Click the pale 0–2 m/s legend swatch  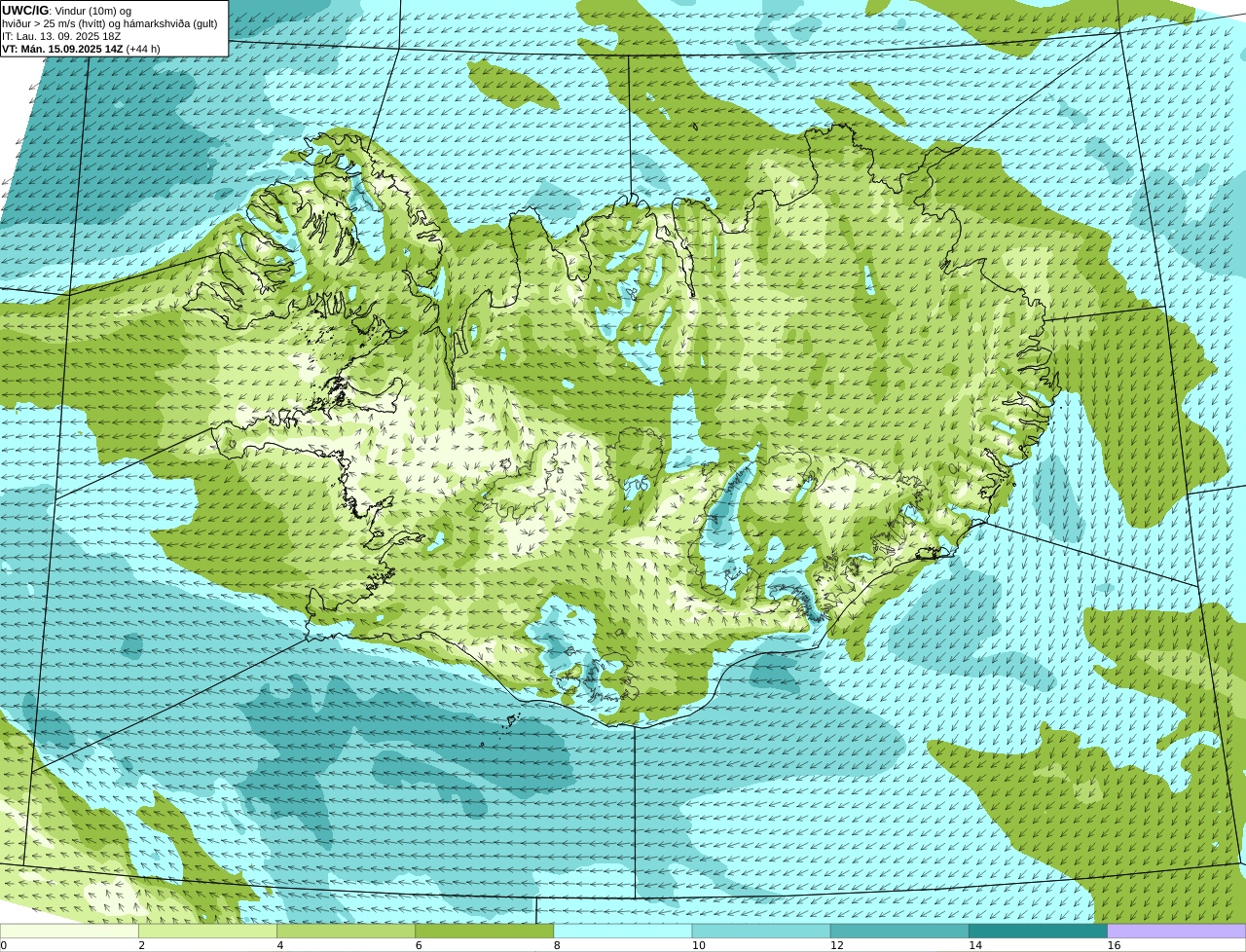[69, 932]
